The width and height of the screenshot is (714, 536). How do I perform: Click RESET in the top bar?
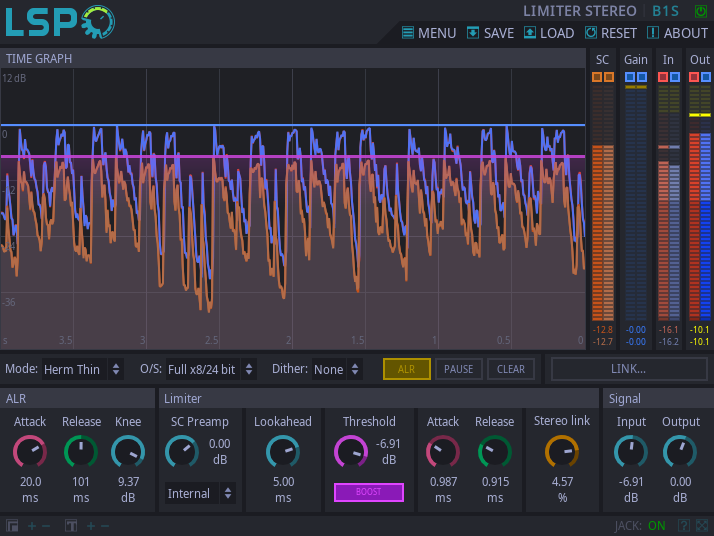point(611,33)
